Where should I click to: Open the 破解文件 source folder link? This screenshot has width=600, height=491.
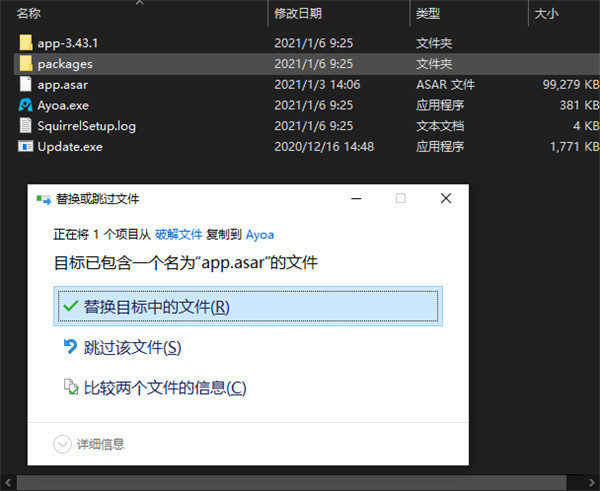(x=178, y=234)
